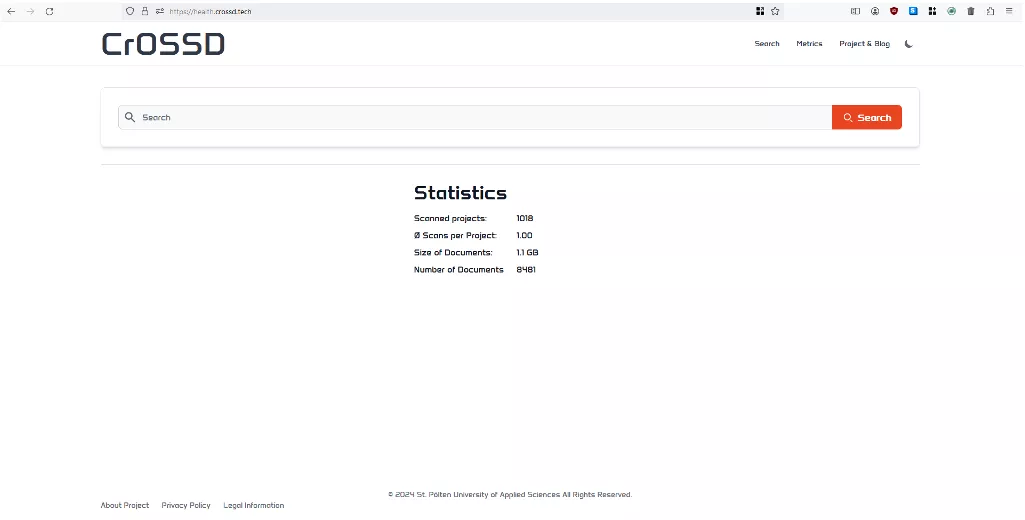Open the Privacy Policy footer link
The height and width of the screenshot is (520, 1025).
(186, 505)
